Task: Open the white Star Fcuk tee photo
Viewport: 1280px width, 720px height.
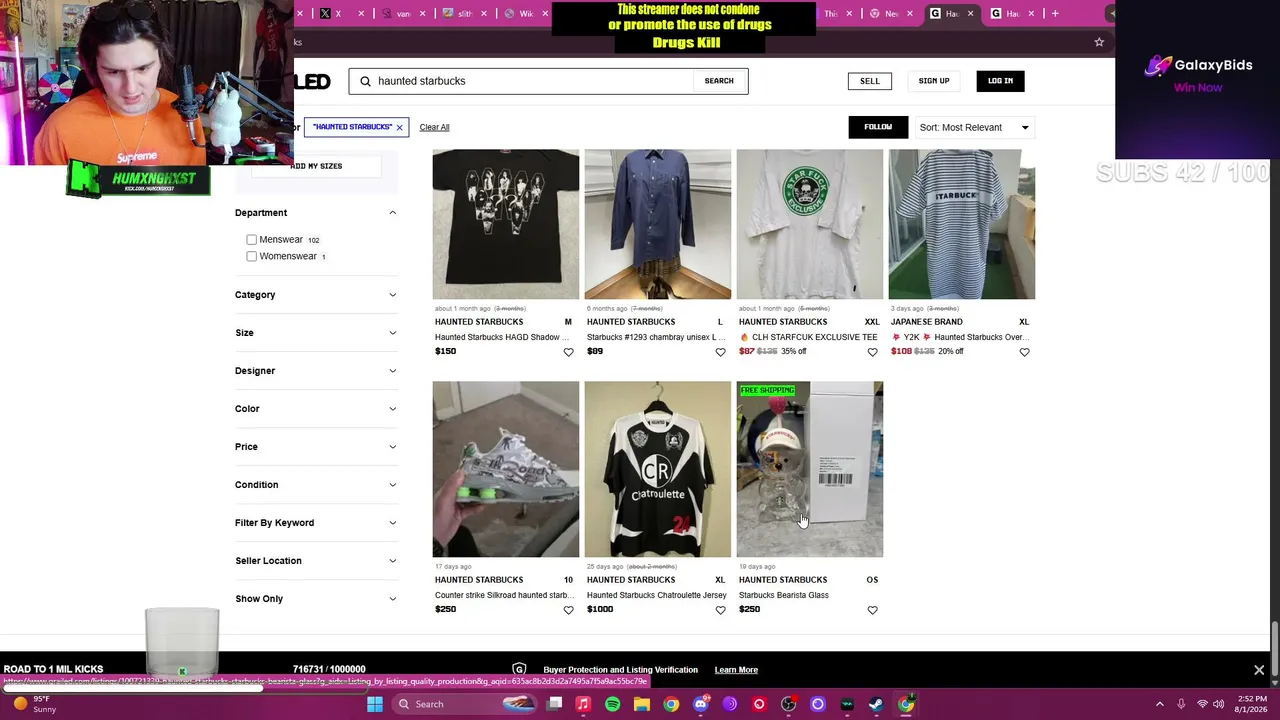Action: coord(810,225)
